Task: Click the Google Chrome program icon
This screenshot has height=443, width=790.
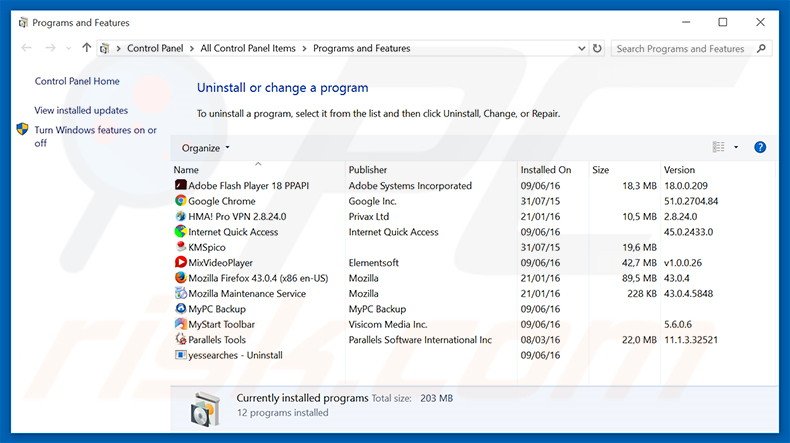Action: 180,201
